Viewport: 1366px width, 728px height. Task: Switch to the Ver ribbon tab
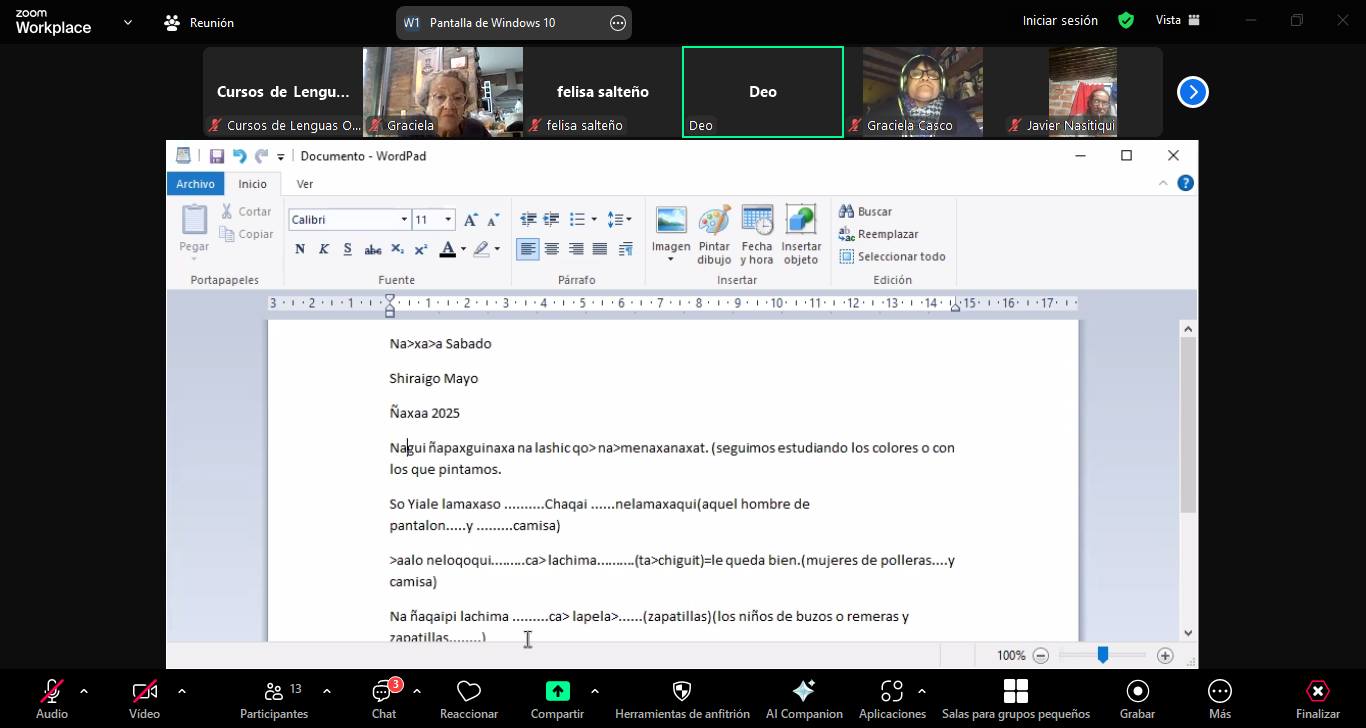point(305,184)
